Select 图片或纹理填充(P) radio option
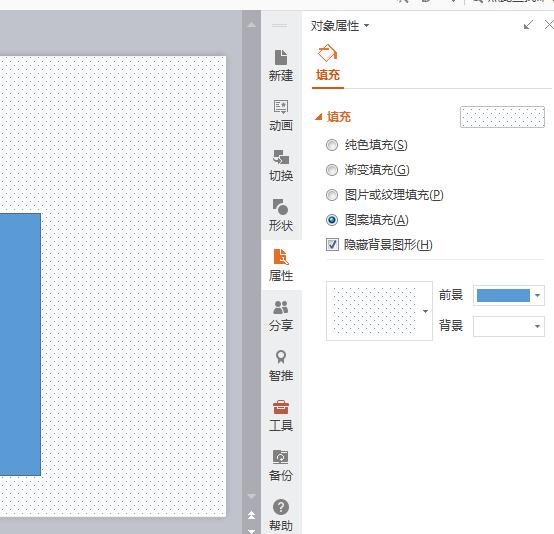The width and height of the screenshot is (554, 534). tap(332, 195)
